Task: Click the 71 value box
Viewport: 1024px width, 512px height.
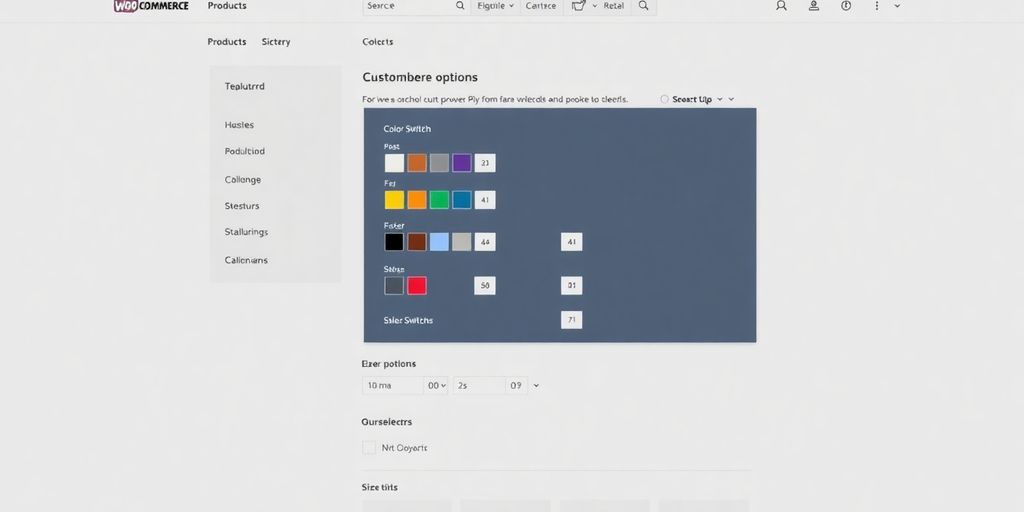Action: point(571,320)
